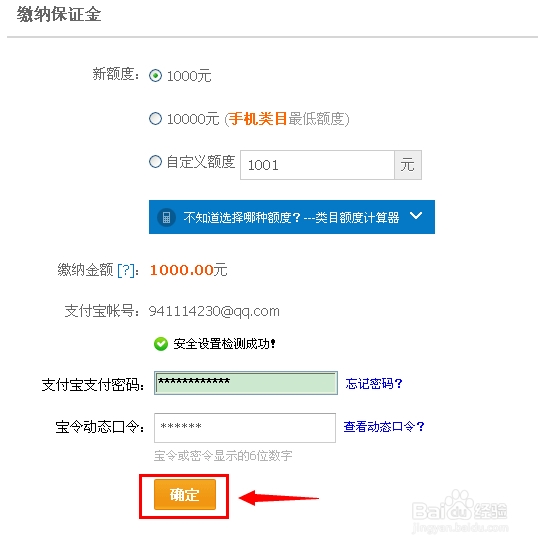538x547 pixels.
Task: Click the orange 确定 confirm button
Action: [185, 495]
